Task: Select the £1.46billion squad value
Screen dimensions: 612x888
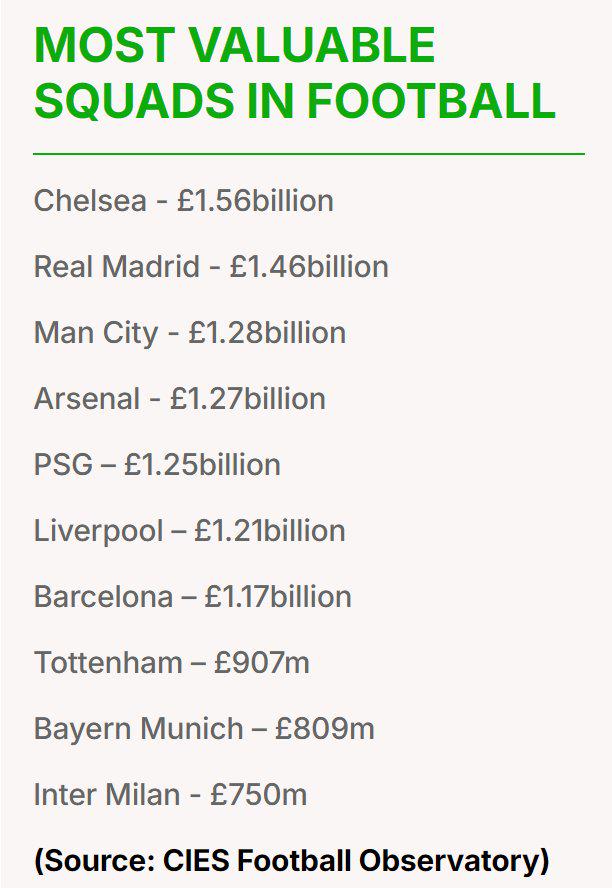Action: tap(309, 267)
